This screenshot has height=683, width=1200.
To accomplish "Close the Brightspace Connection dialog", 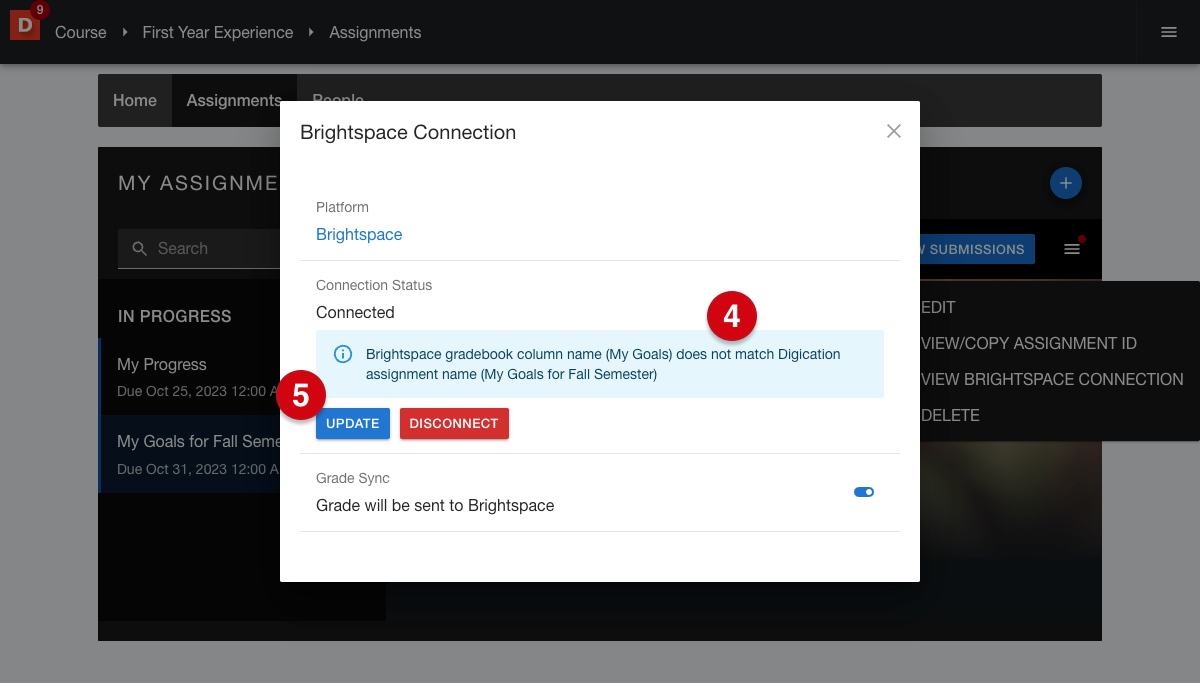I will [894, 131].
